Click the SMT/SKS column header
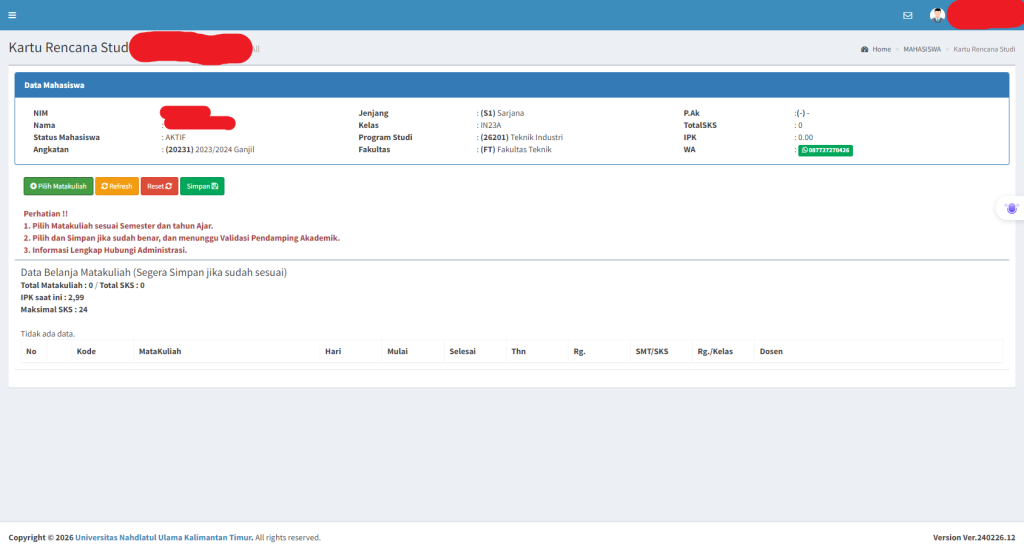Image resolution: width=1024 pixels, height=550 pixels. 651,351
